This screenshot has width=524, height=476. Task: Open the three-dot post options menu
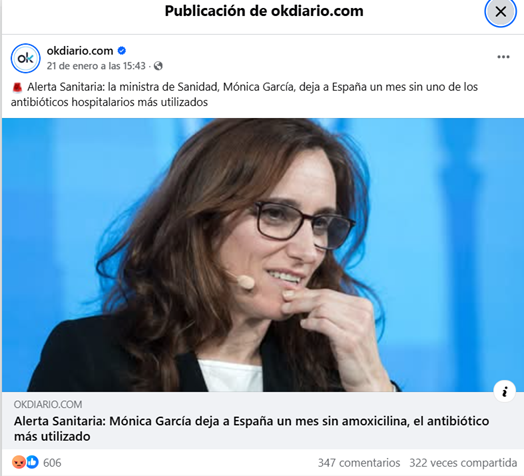point(503,57)
